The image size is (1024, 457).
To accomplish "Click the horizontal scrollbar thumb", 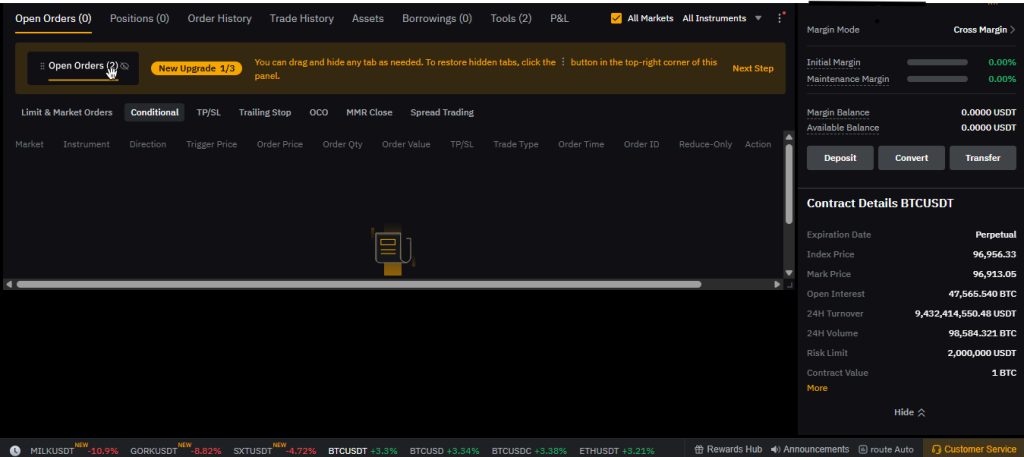I will pos(359,285).
